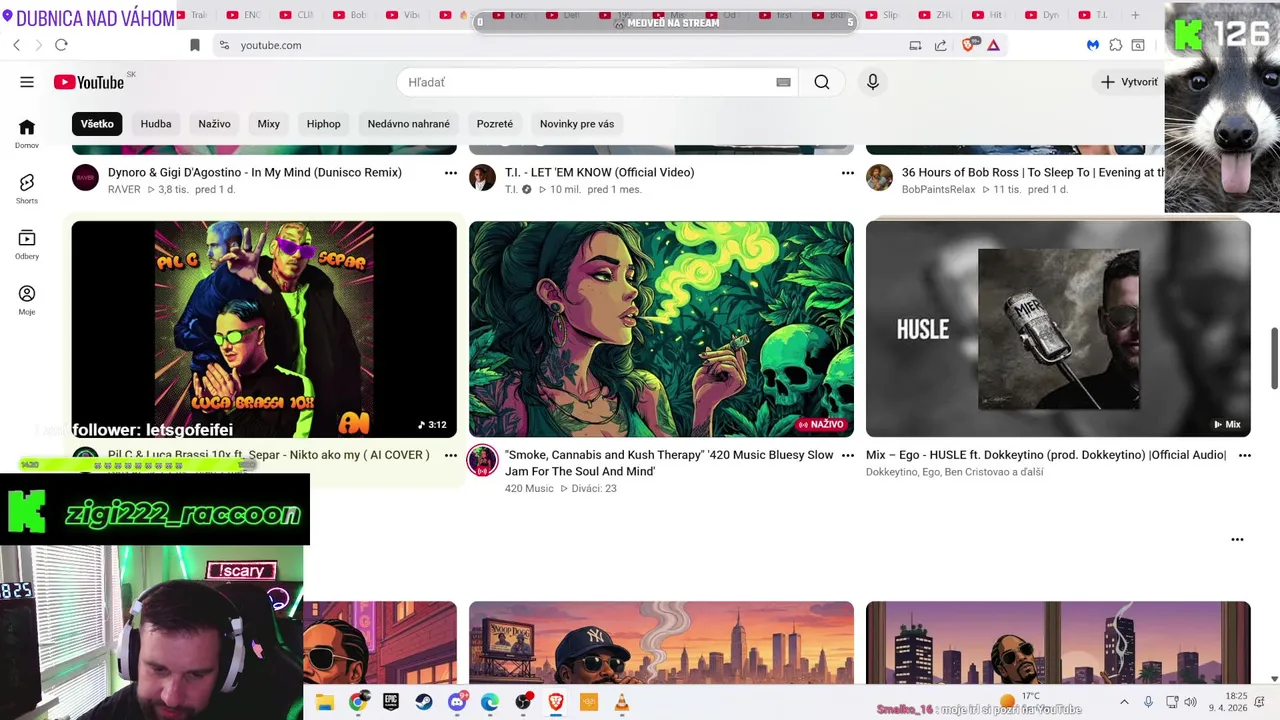Open the T.I. channel avatar
Screen dimensions: 1280x720
[x=482, y=178]
